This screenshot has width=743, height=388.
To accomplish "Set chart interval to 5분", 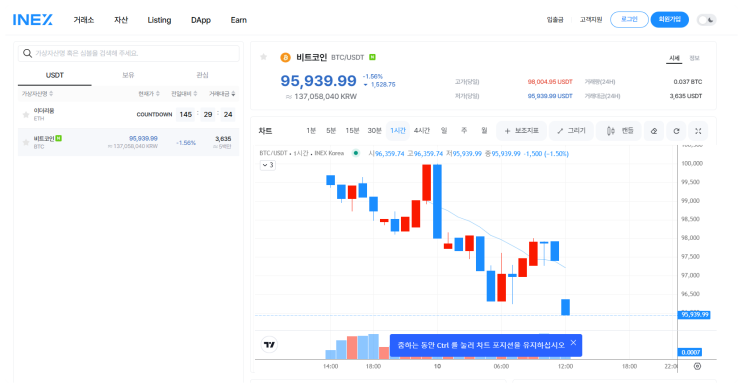I will pyautogui.click(x=331, y=131).
